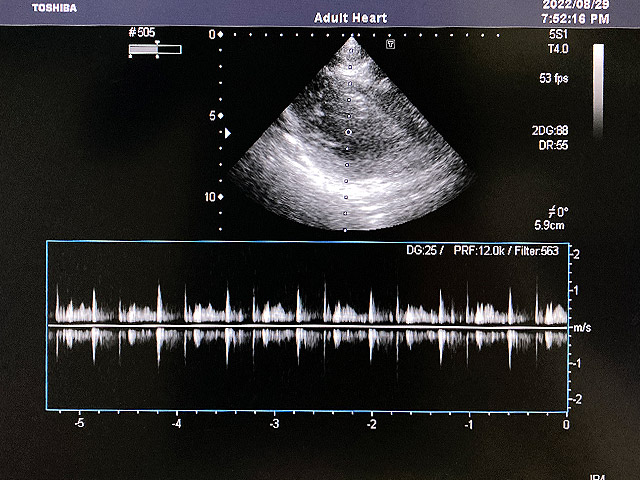Viewport: 640px width, 480px height.
Task: Click the probe orientation marker at sector apex
Action: (x=390, y=45)
